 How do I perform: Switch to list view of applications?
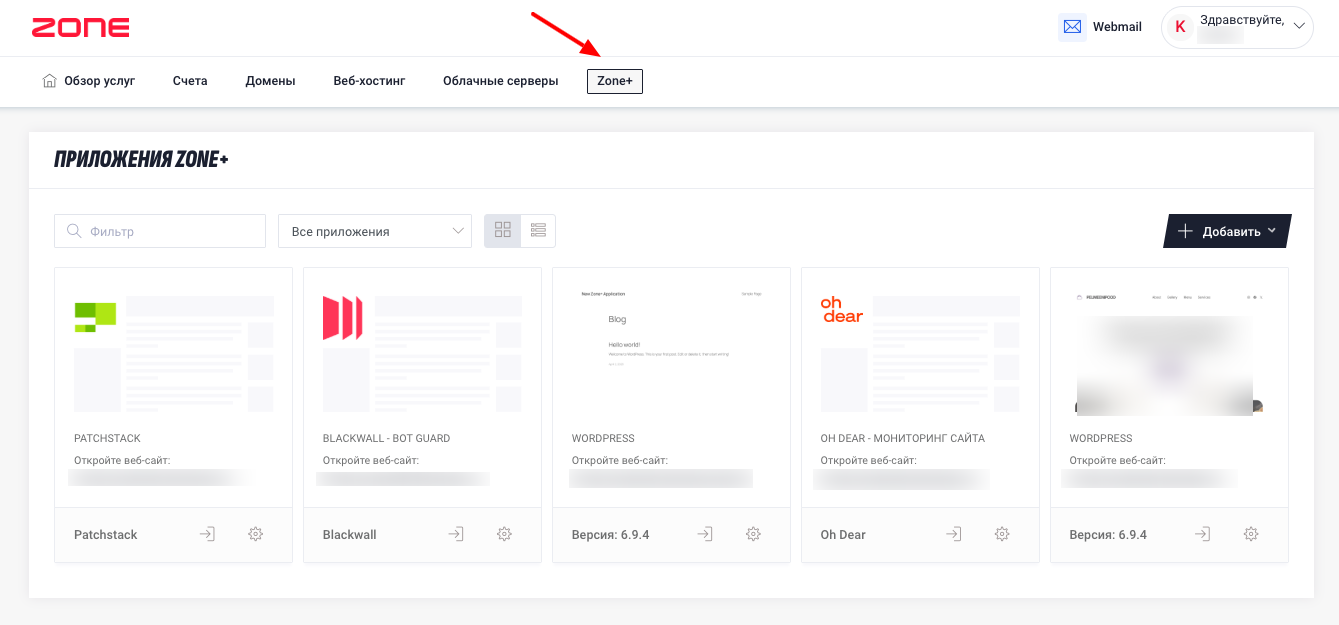point(538,231)
